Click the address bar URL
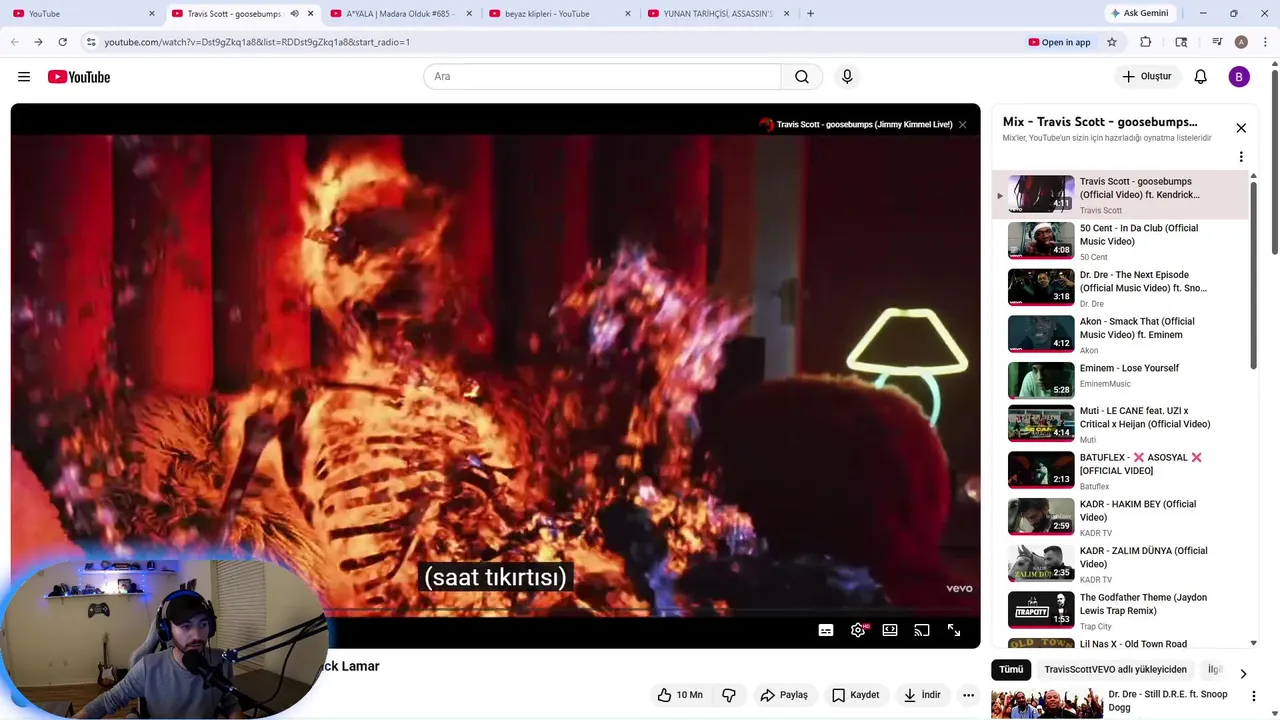The width and height of the screenshot is (1280, 720). coord(257,42)
